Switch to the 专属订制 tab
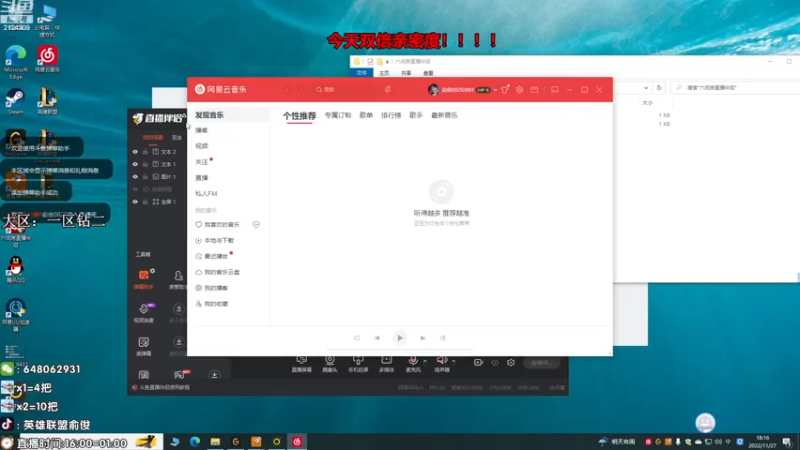This screenshot has height=450, width=800. point(338,115)
